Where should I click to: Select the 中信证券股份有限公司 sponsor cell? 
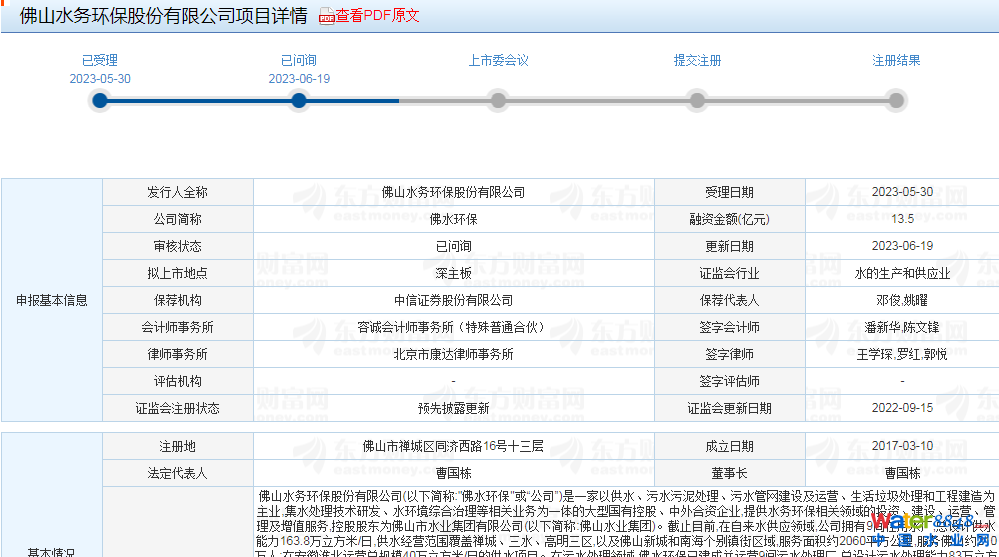pos(453,300)
